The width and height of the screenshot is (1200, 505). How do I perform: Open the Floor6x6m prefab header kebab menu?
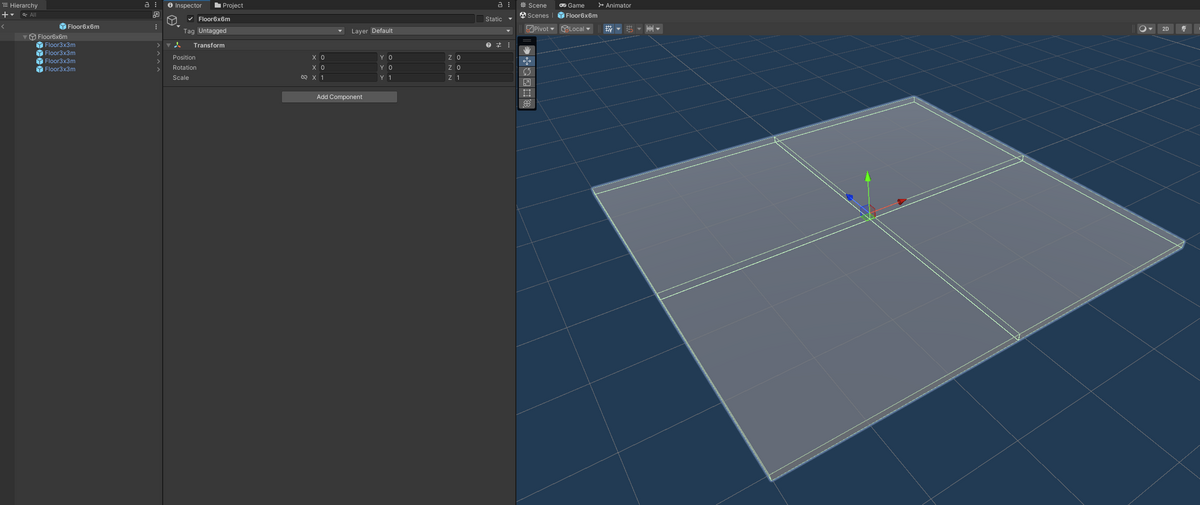click(x=156, y=27)
